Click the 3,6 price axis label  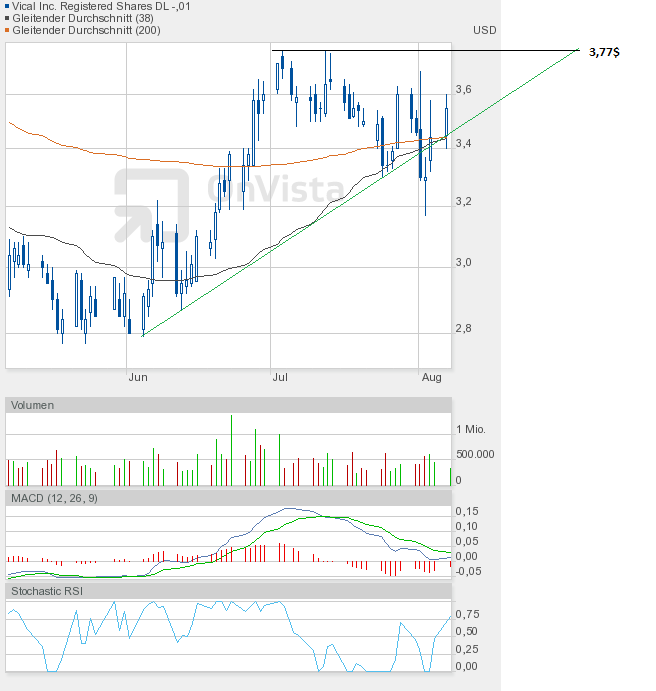coord(462,89)
